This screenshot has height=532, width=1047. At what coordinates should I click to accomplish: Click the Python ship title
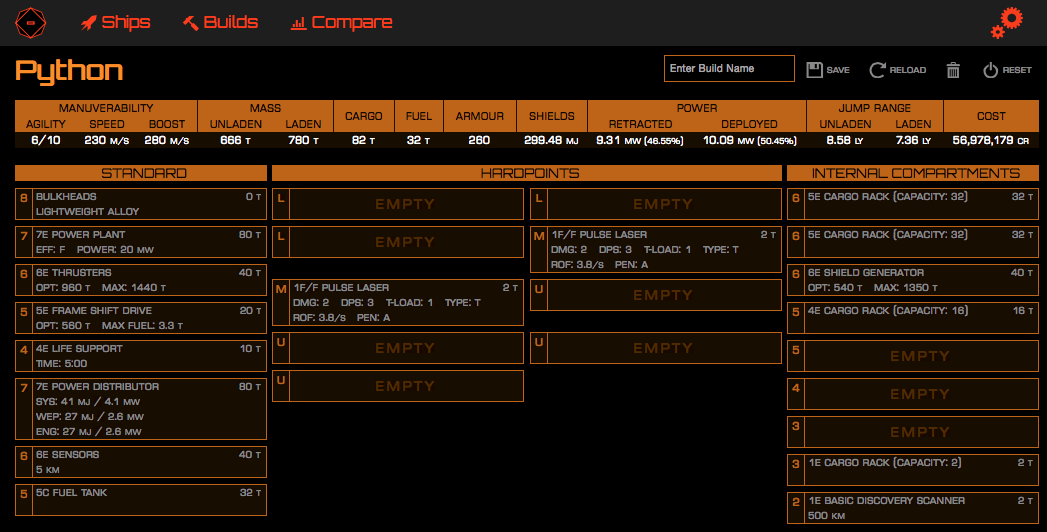(x=69, y=71)
